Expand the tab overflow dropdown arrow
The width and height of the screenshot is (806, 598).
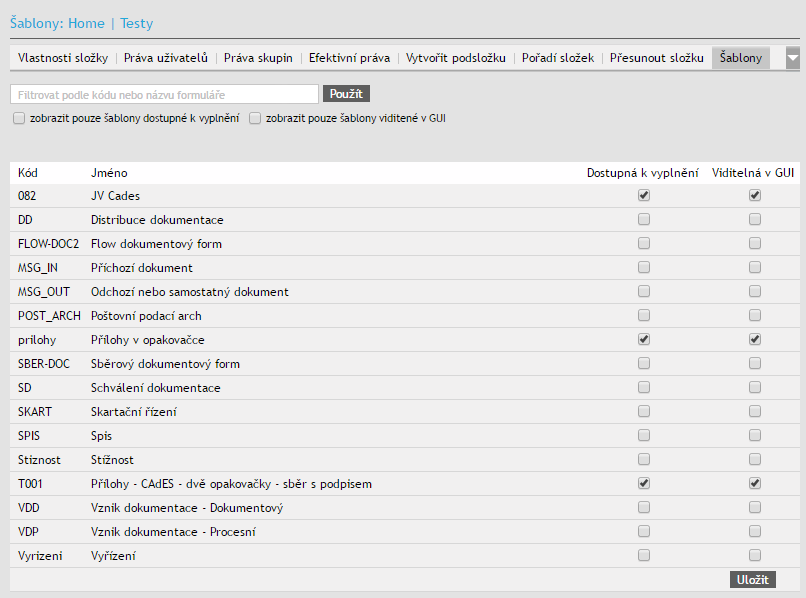click(x=793, y=58)
